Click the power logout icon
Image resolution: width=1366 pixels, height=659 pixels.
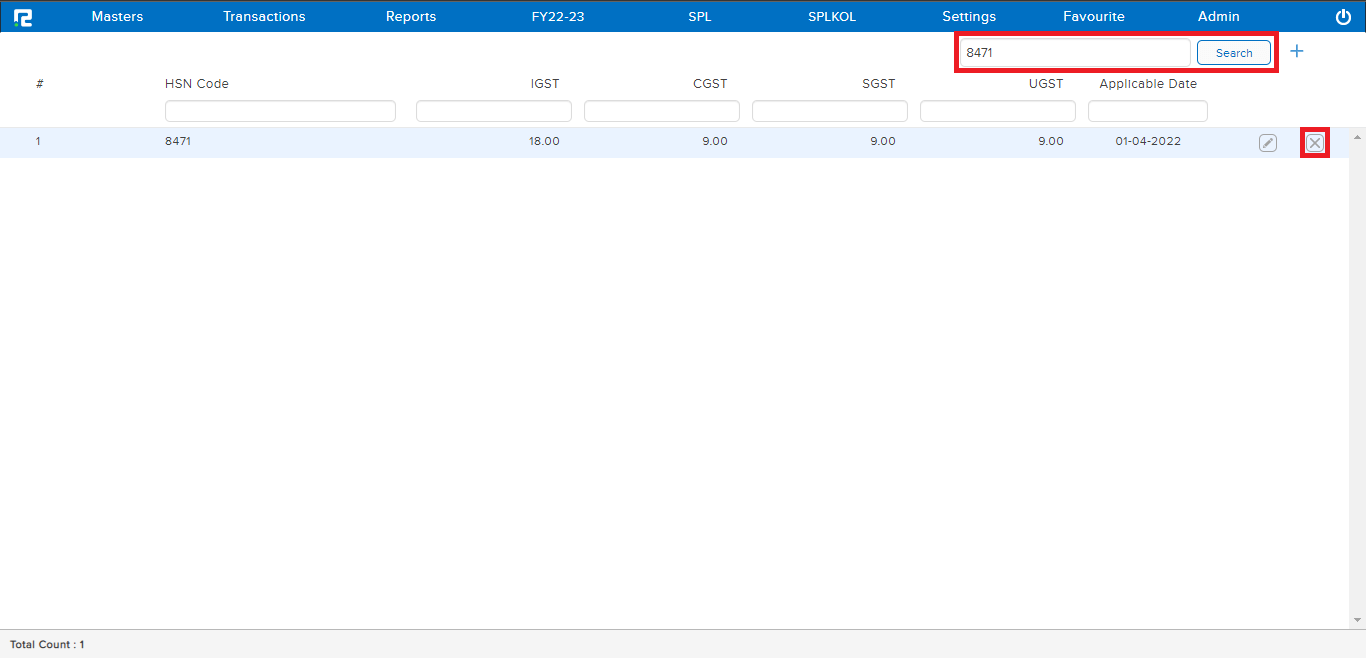1343,17
